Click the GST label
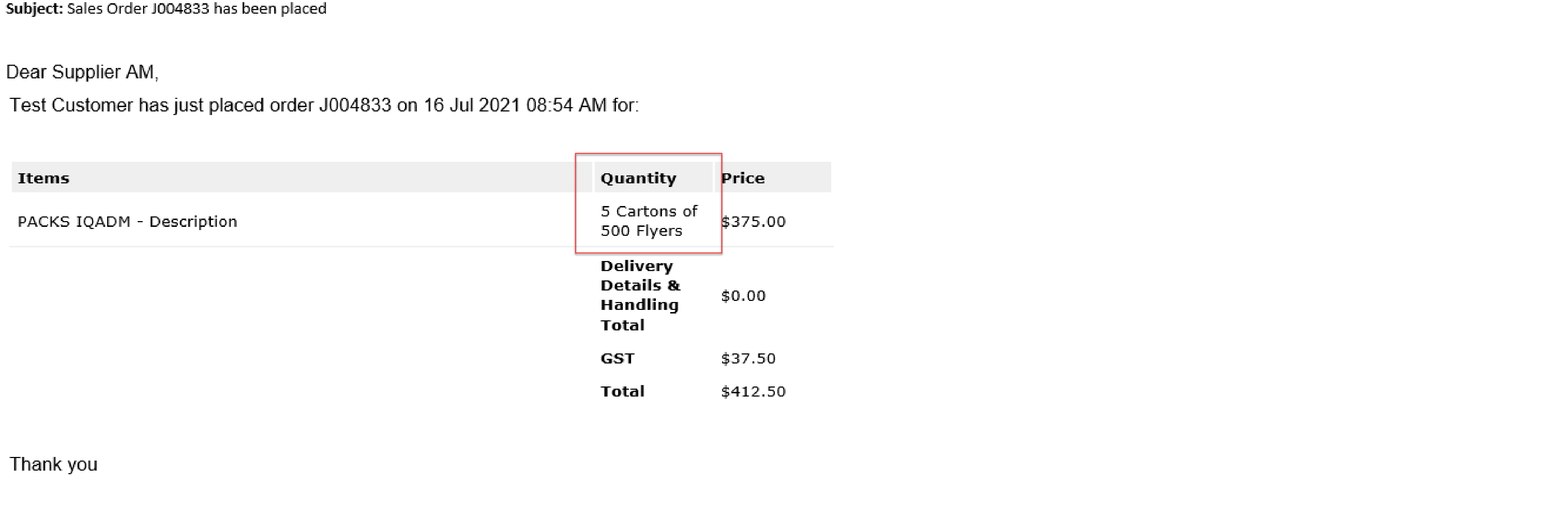 click(617, 358)
